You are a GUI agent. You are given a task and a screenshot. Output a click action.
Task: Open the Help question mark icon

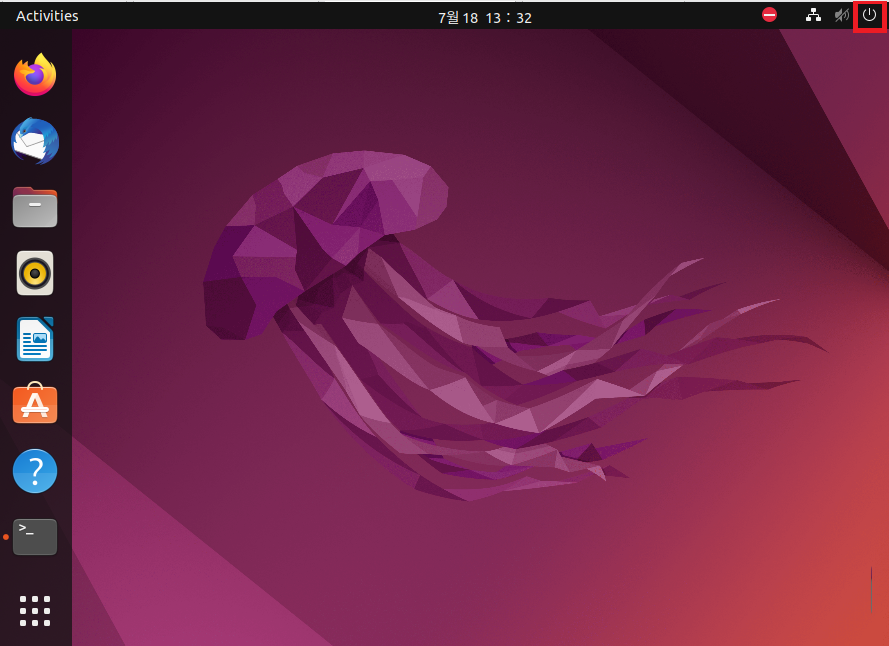35,471
